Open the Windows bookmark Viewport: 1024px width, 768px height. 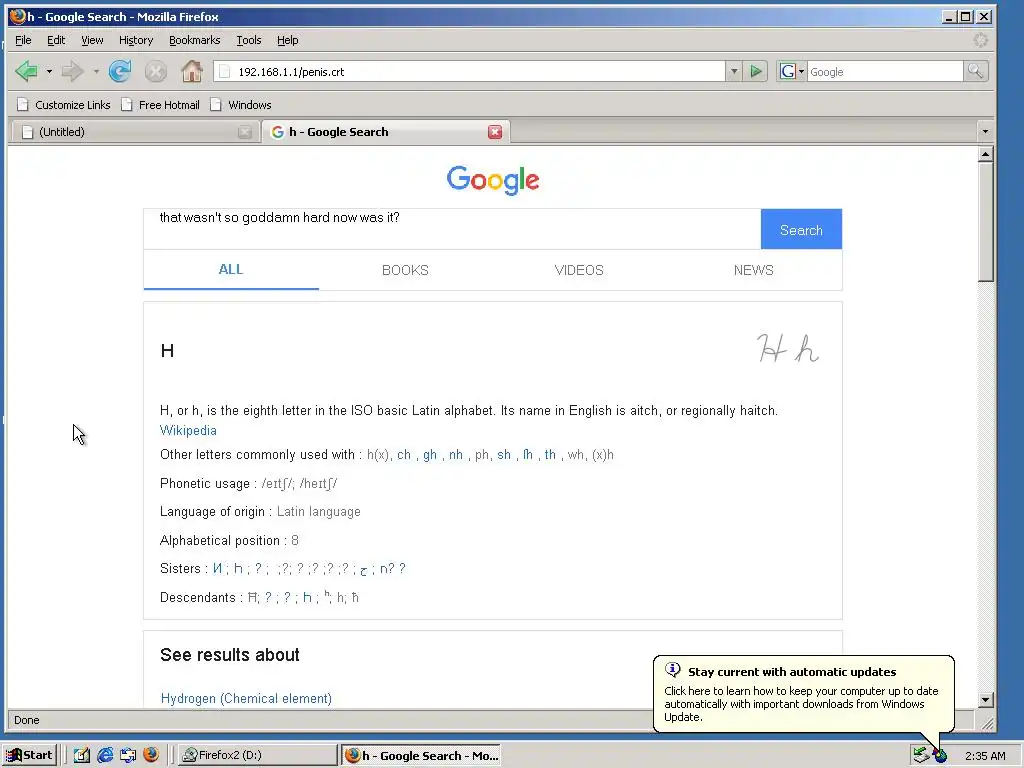(240, 105)
